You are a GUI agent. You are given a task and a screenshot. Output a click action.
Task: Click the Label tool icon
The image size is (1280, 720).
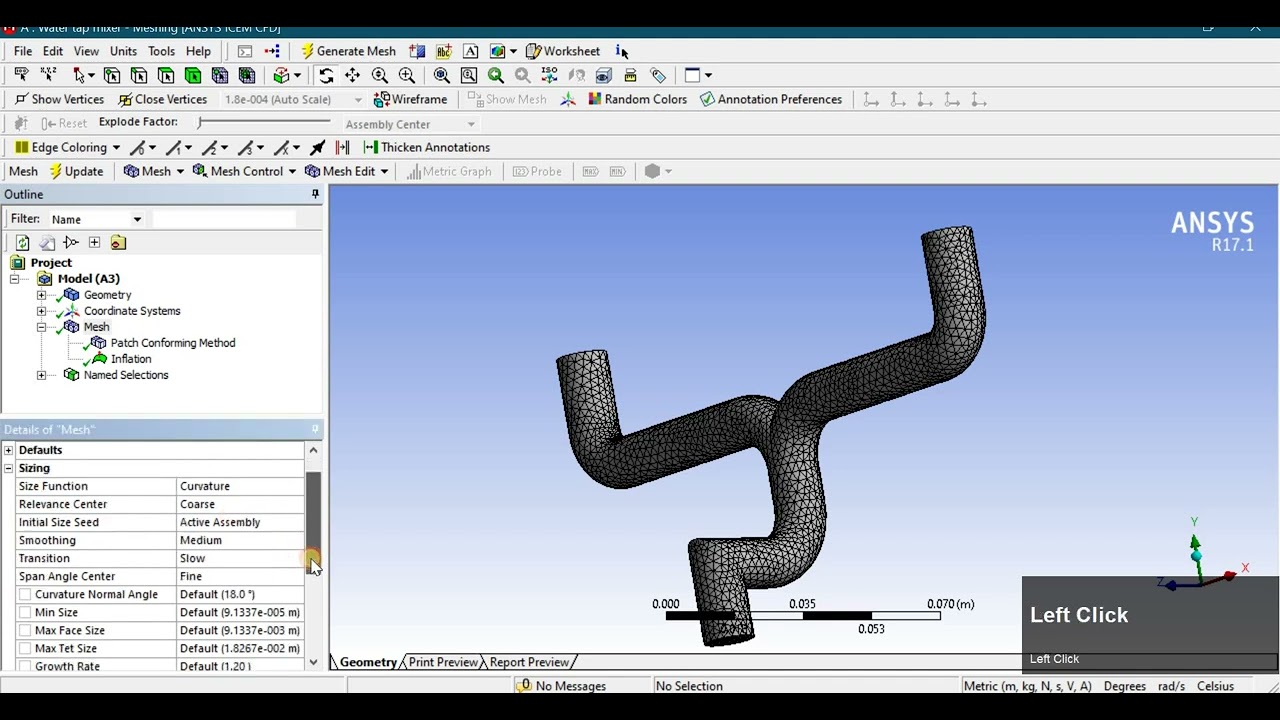pos(21,75)
